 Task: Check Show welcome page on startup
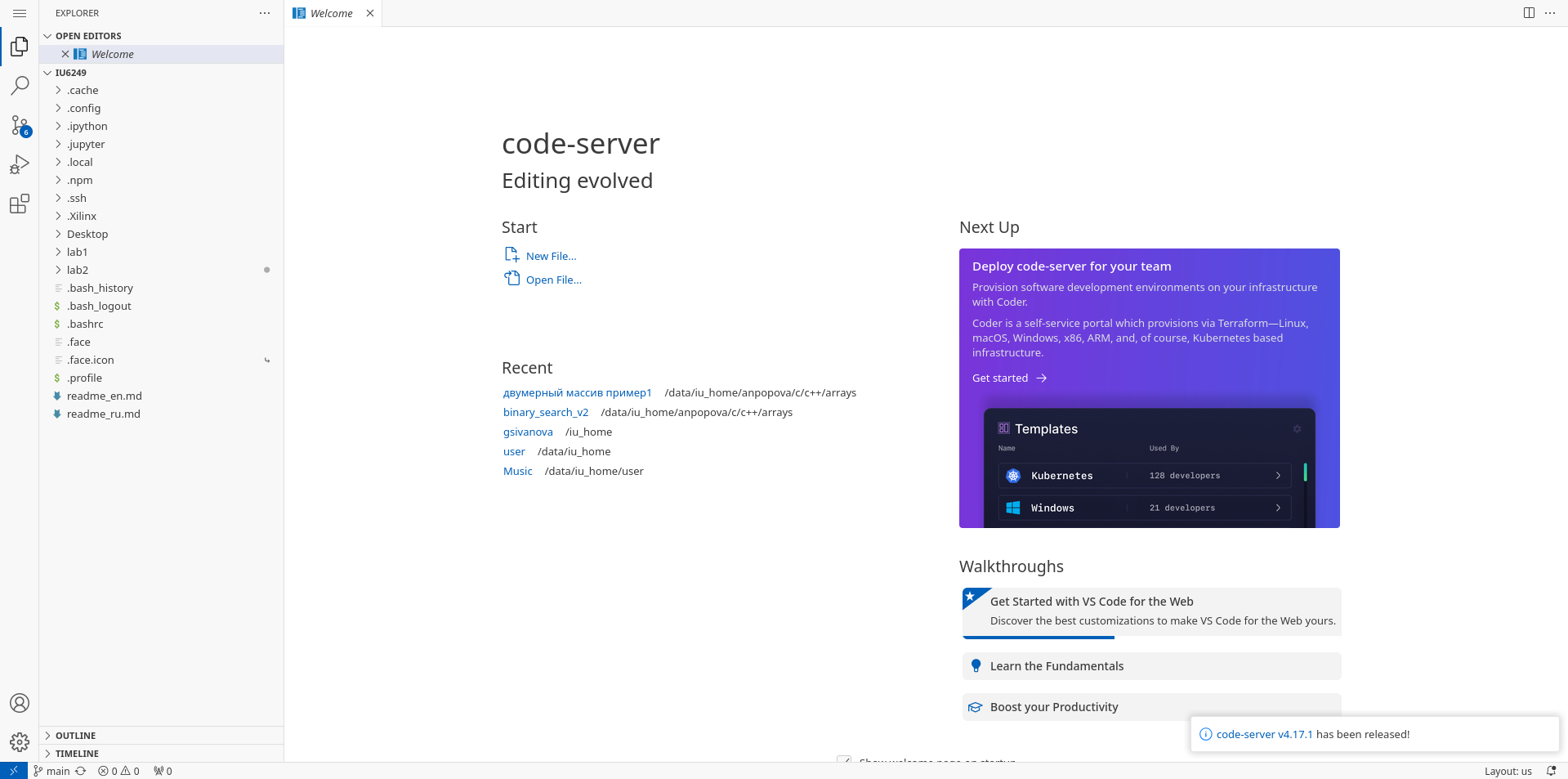843,760
